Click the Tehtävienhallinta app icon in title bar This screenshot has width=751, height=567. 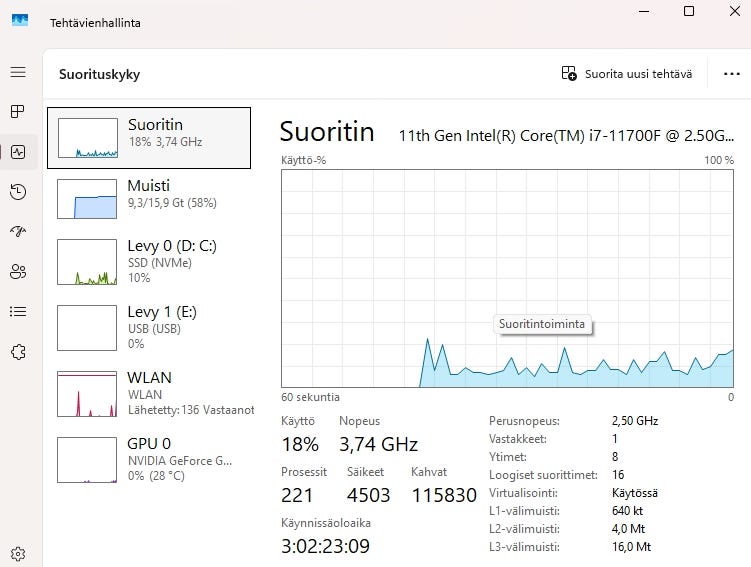pos(20,22)
